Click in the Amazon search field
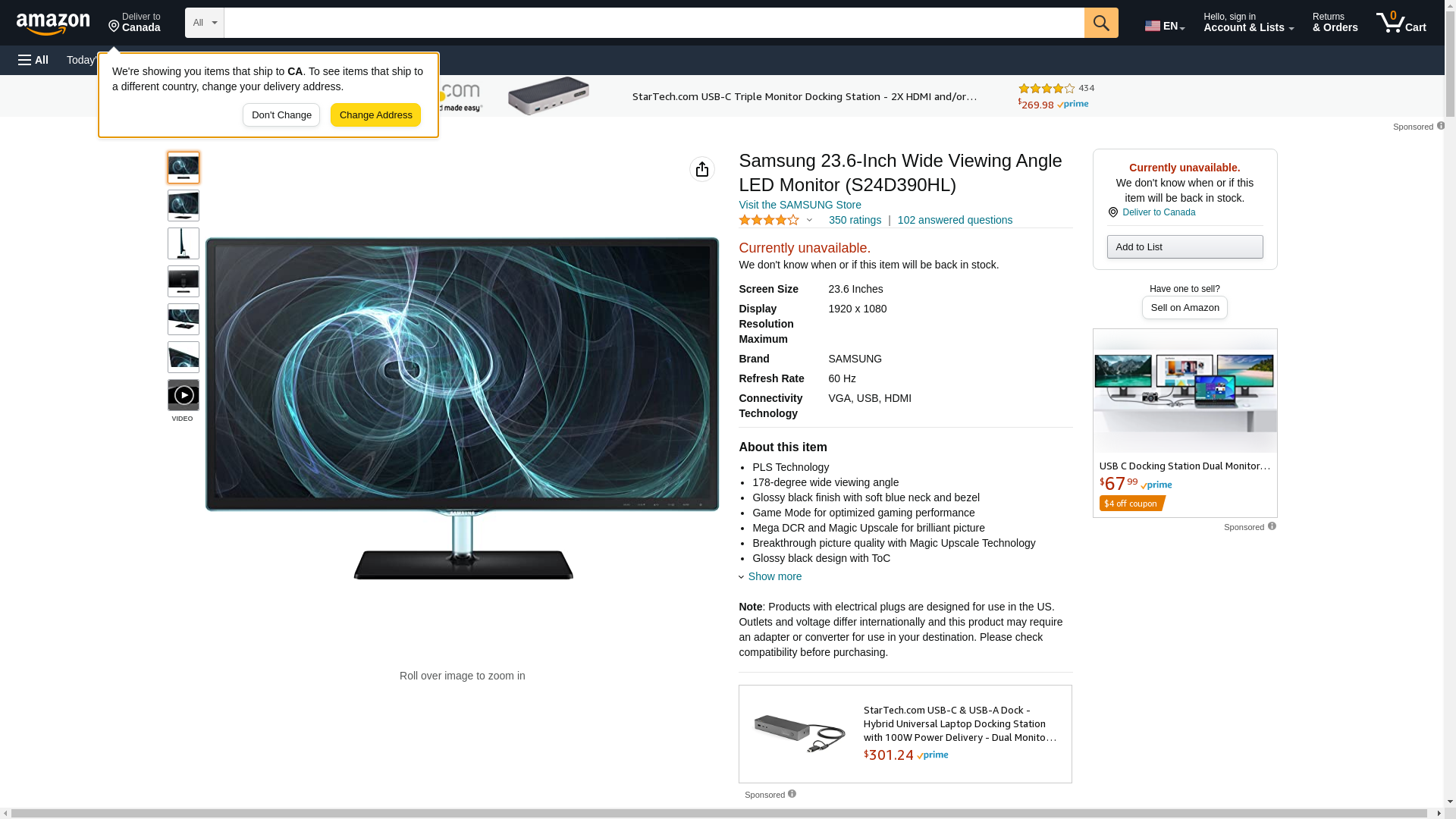This screenshot has height=819, width=1456. point(654,23)
